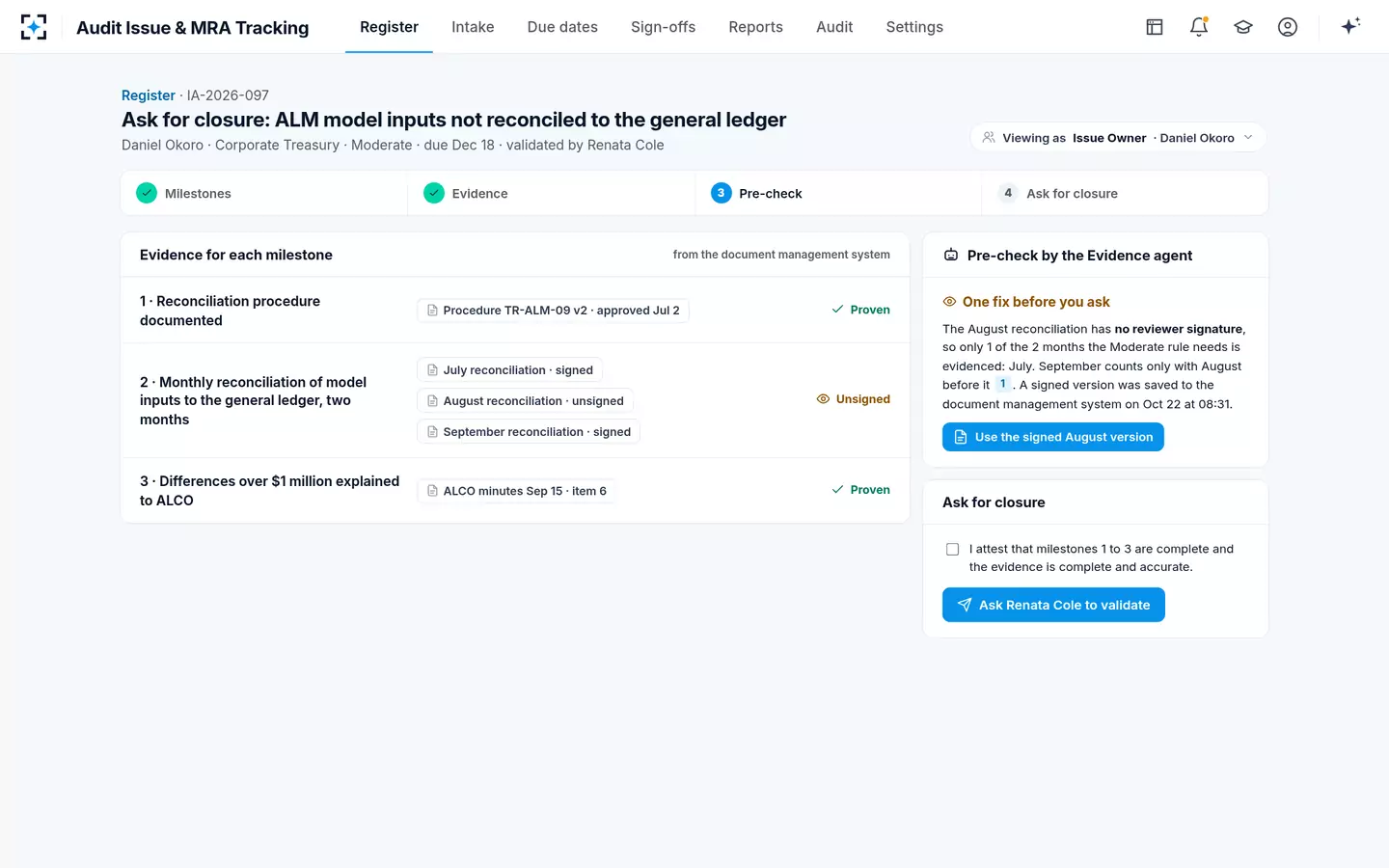Open the notifications bell
Viewport: 1389px width, 868px height.
pyautogui.click(x=1199, y=27)
